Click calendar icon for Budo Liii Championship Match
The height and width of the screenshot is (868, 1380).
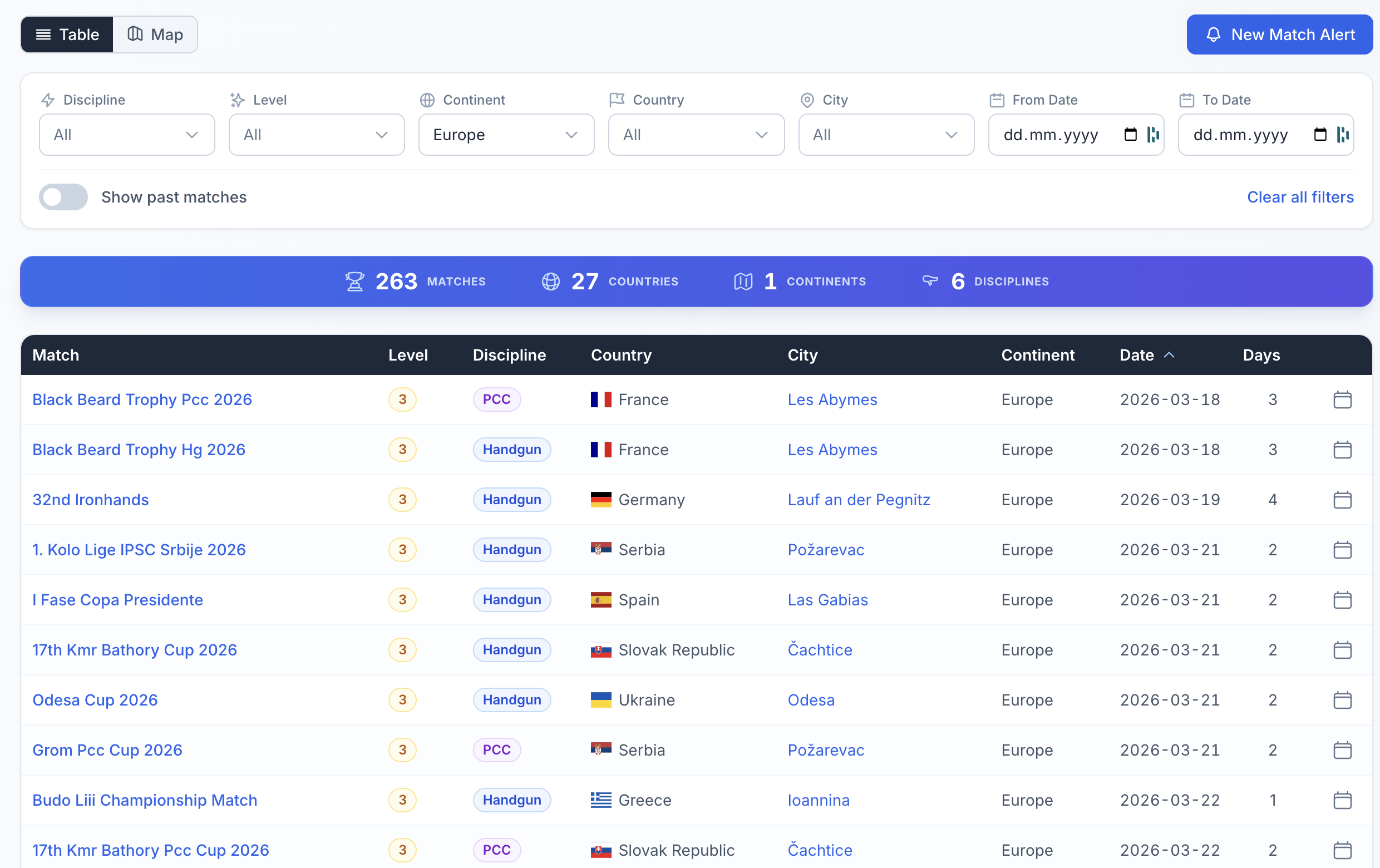point(1342,800)
